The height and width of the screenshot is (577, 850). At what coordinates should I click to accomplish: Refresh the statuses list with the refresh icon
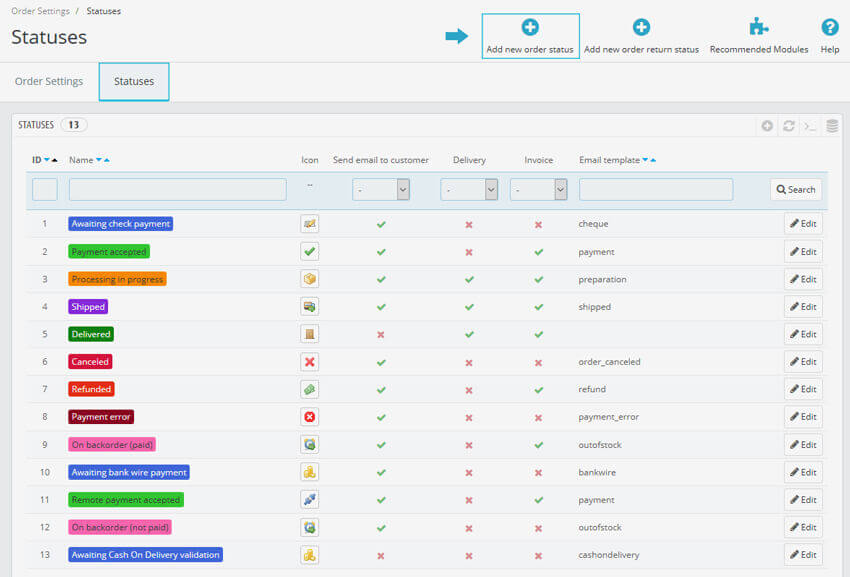[788, 126]
